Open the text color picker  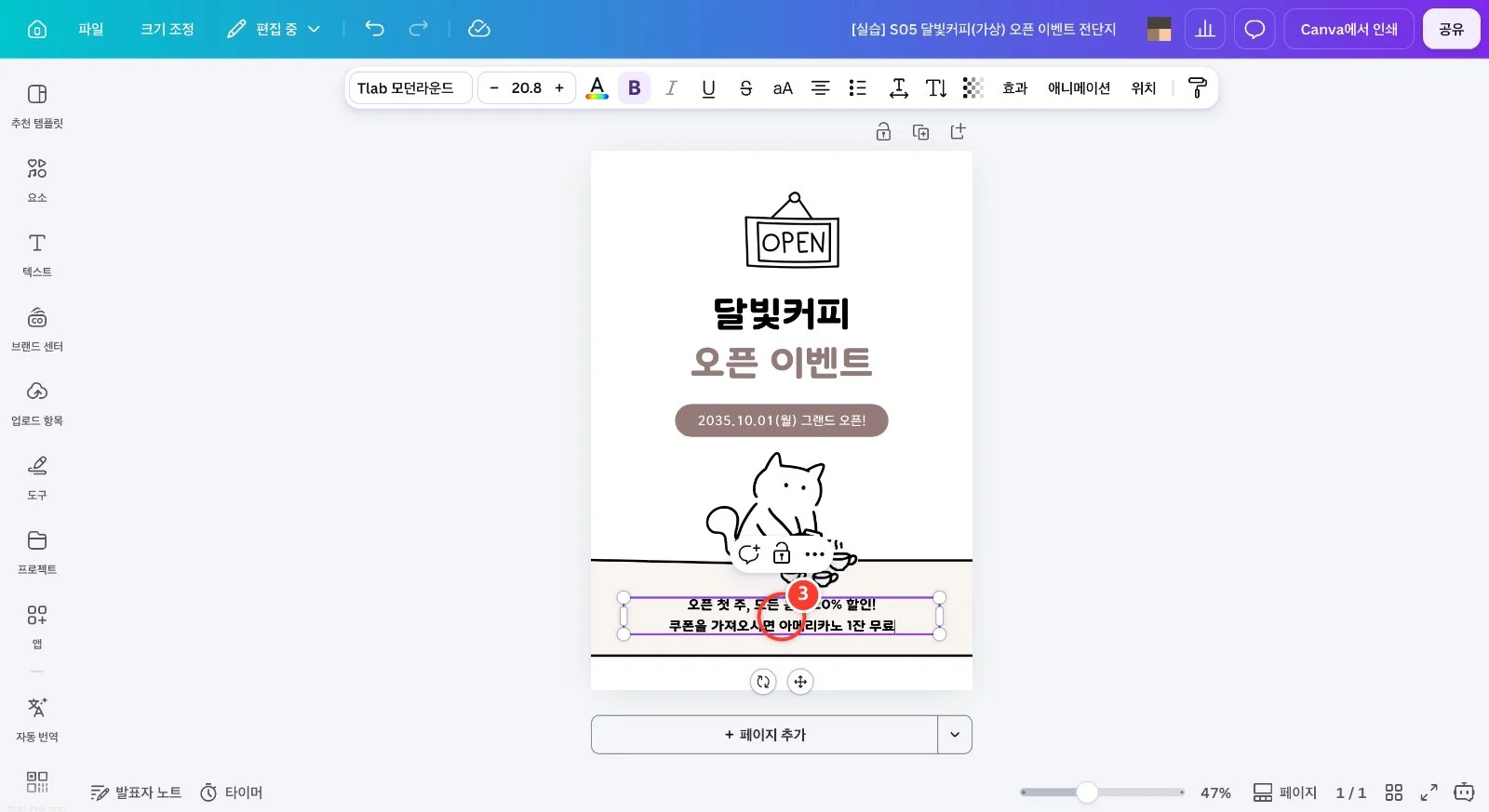(597, 87)
